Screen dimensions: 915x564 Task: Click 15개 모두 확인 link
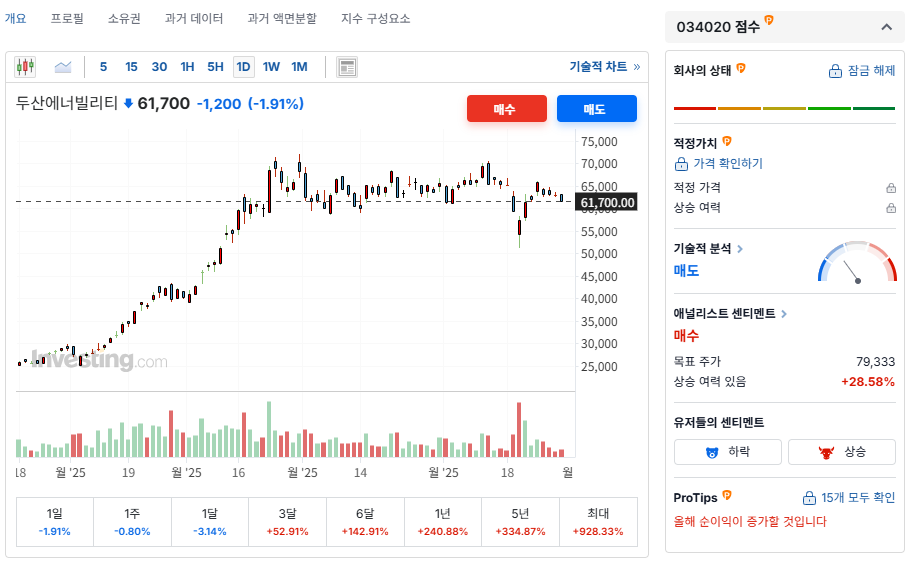[x=848, y=498]
